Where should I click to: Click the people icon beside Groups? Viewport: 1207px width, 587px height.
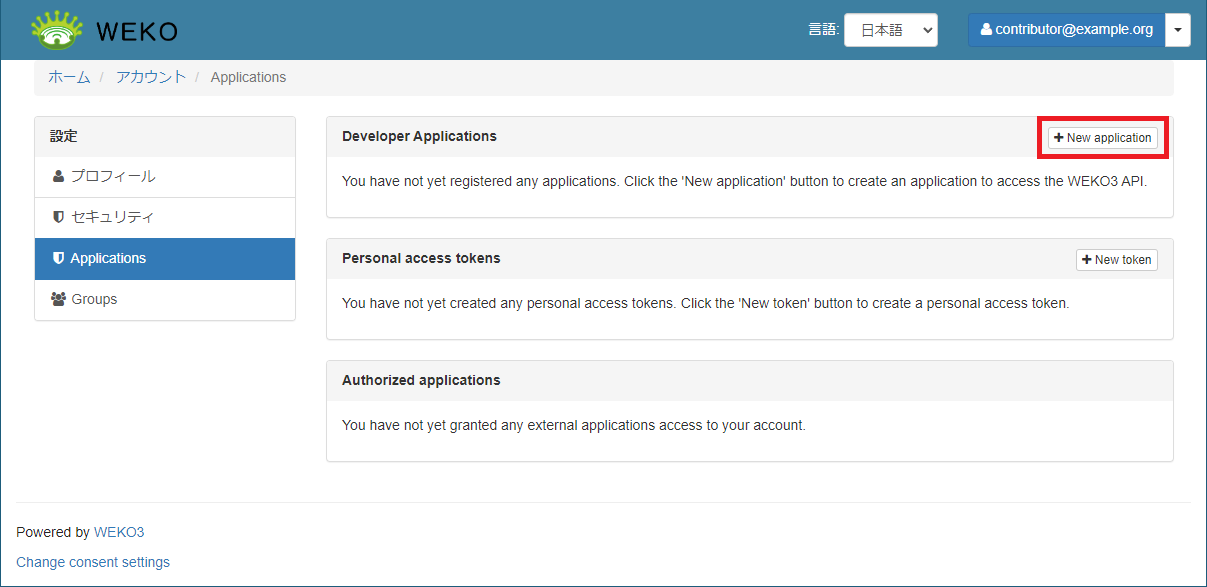[x=59, y=299]
